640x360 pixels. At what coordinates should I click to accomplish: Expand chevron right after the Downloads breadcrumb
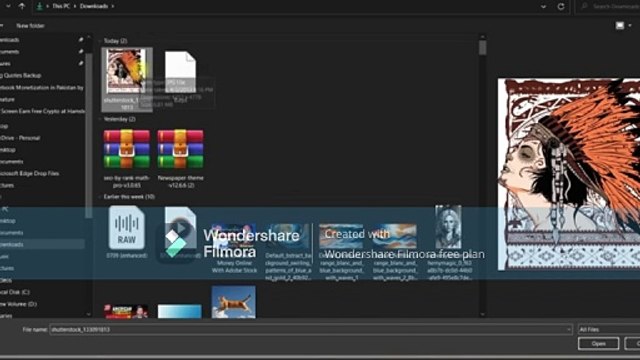[113, 6]
